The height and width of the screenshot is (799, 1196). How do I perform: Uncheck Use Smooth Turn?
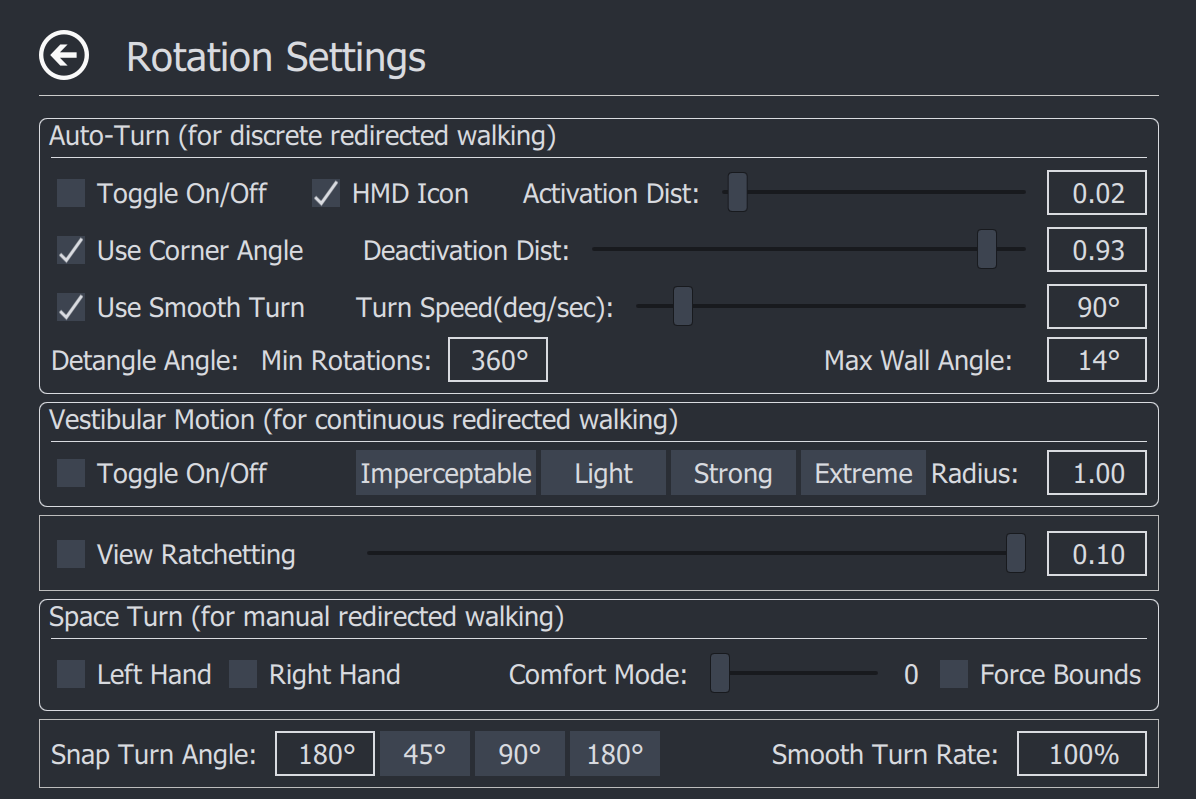(x=71, y=308)
